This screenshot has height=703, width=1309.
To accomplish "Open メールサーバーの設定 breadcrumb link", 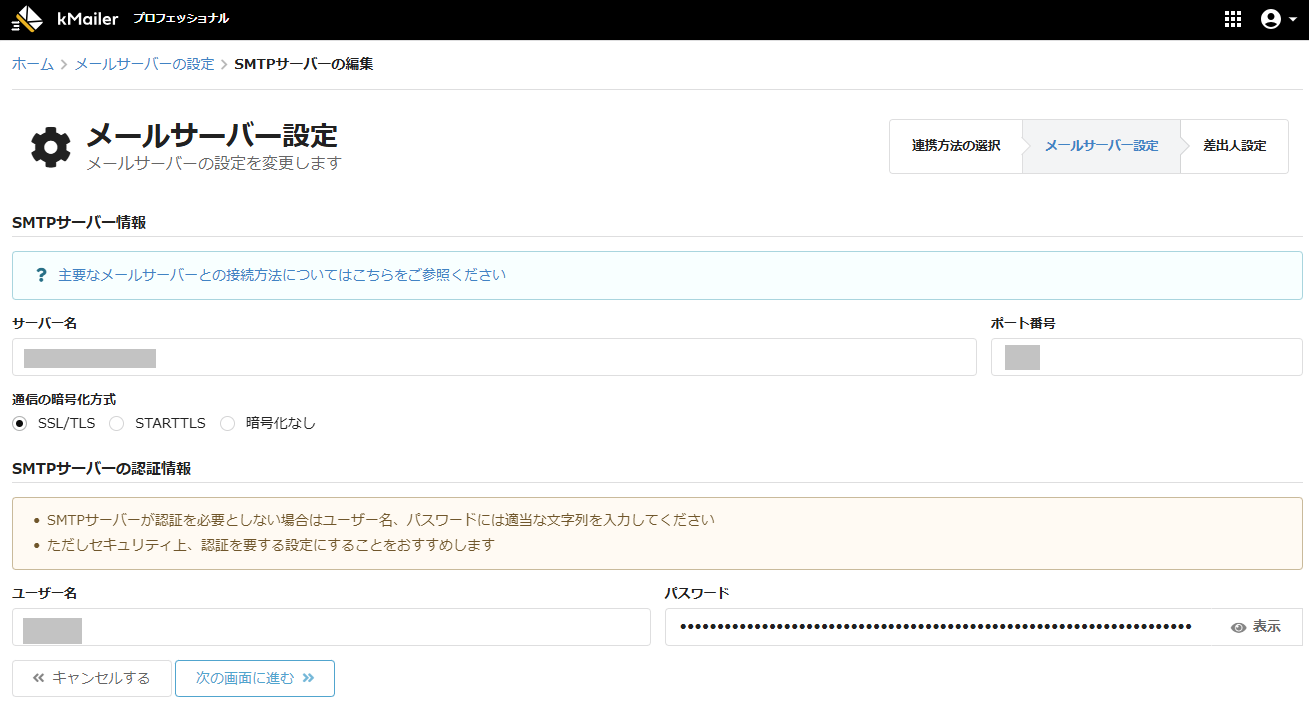I will click(144, 64).
